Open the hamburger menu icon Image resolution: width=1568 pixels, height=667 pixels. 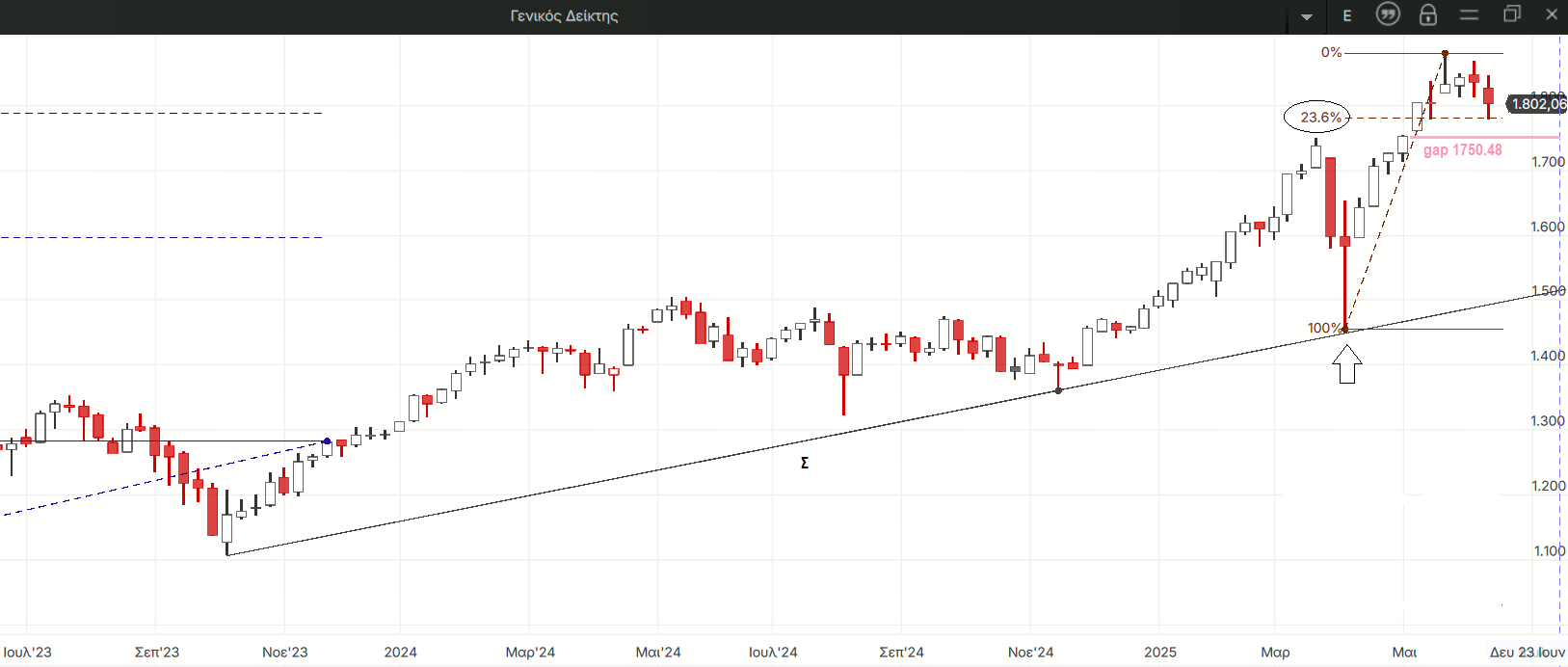point(1469,14)
